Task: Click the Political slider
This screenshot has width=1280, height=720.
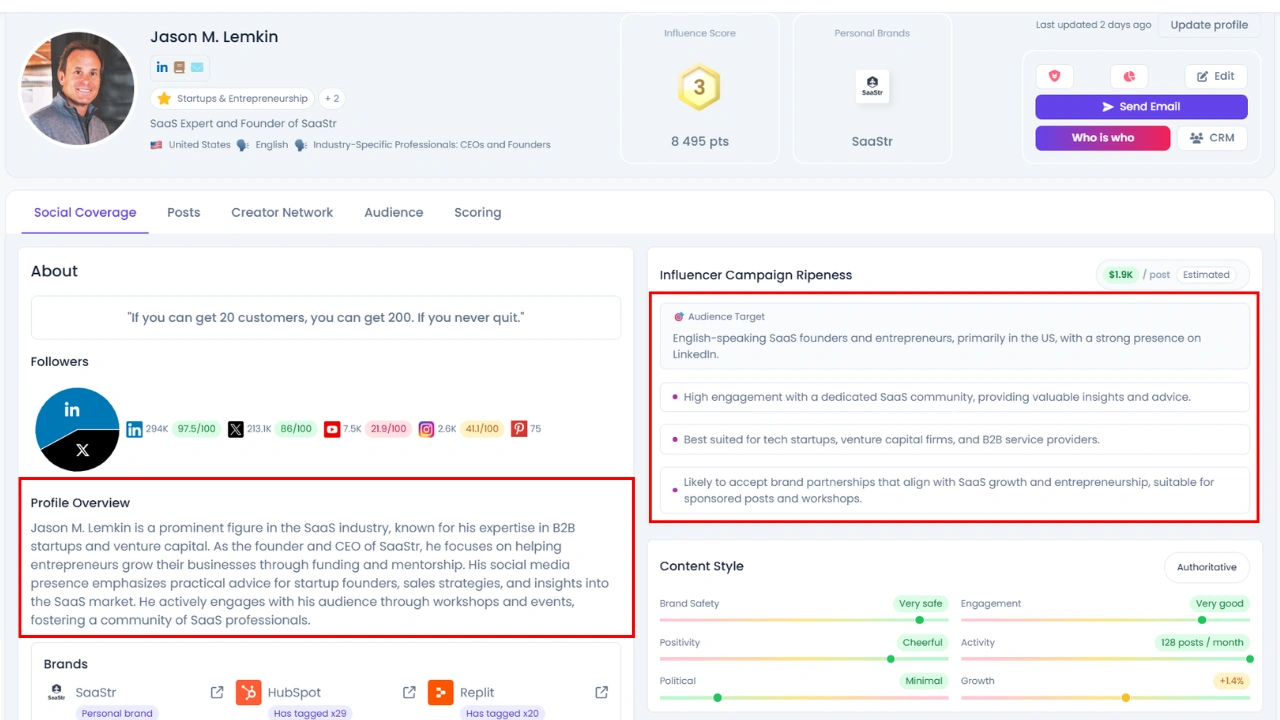Action: [804, 697]
